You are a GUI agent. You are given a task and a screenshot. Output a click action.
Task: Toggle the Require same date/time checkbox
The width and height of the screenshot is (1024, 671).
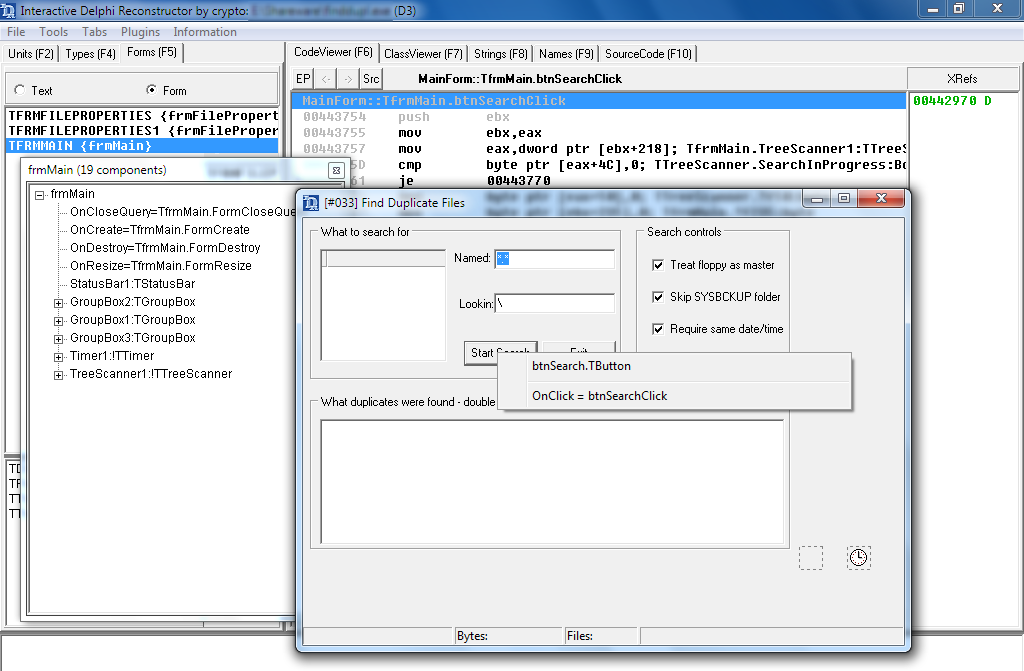pos(658,329)
